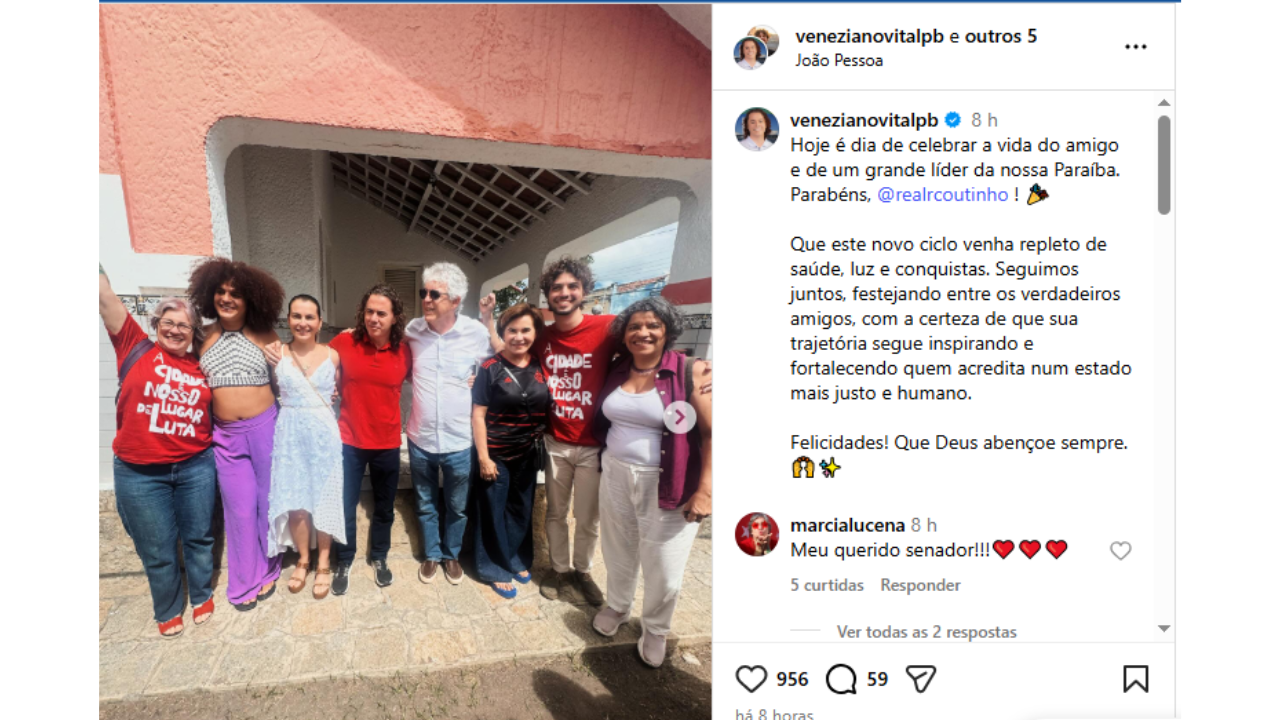The image size is (1280, 720).
Task: Click venezianovitalpb's avatar next to the caption
Action: click(757, 129)
